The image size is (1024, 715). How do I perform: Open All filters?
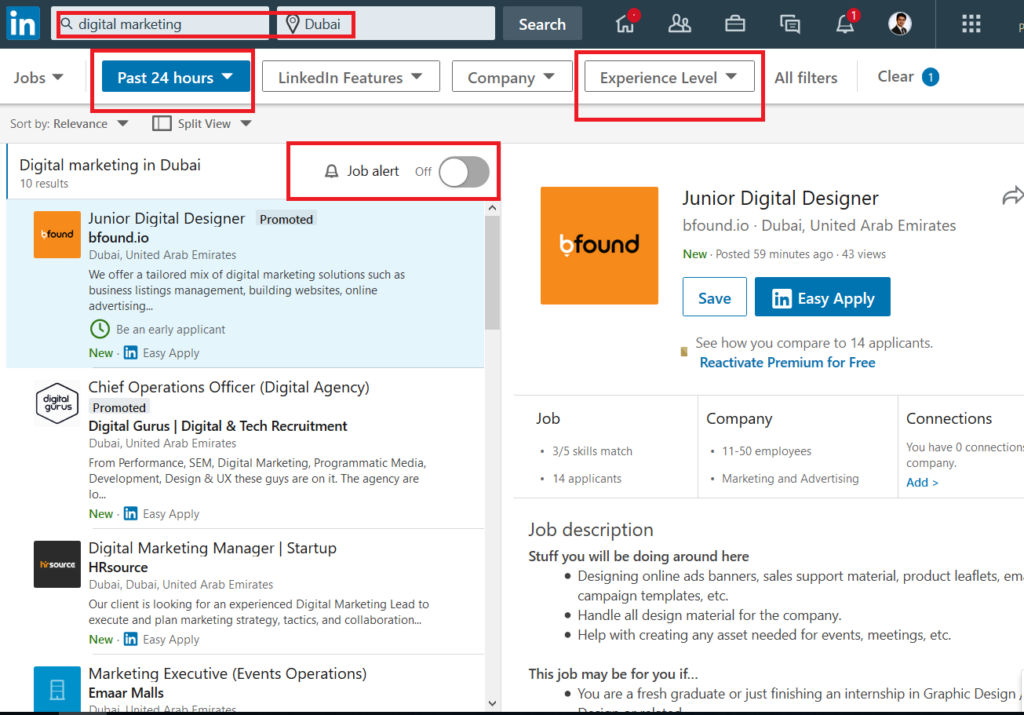pos(805,78)
